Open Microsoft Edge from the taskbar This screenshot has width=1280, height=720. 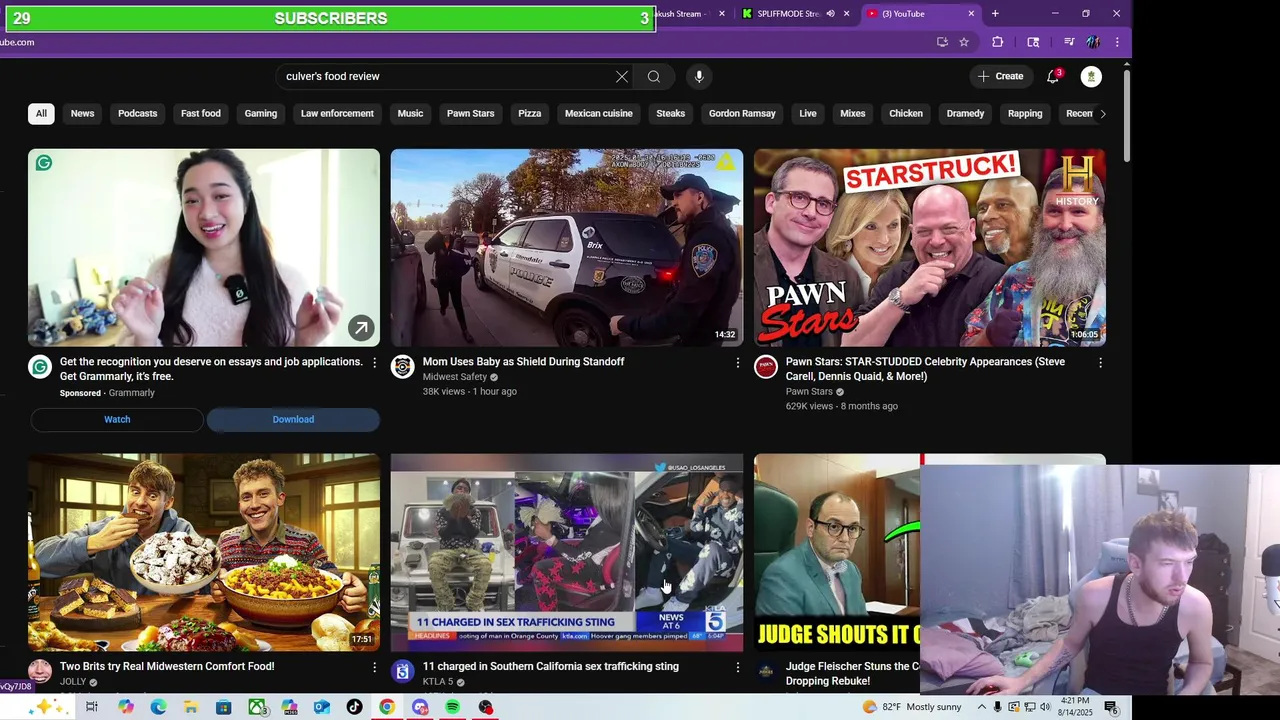[158, 707]
